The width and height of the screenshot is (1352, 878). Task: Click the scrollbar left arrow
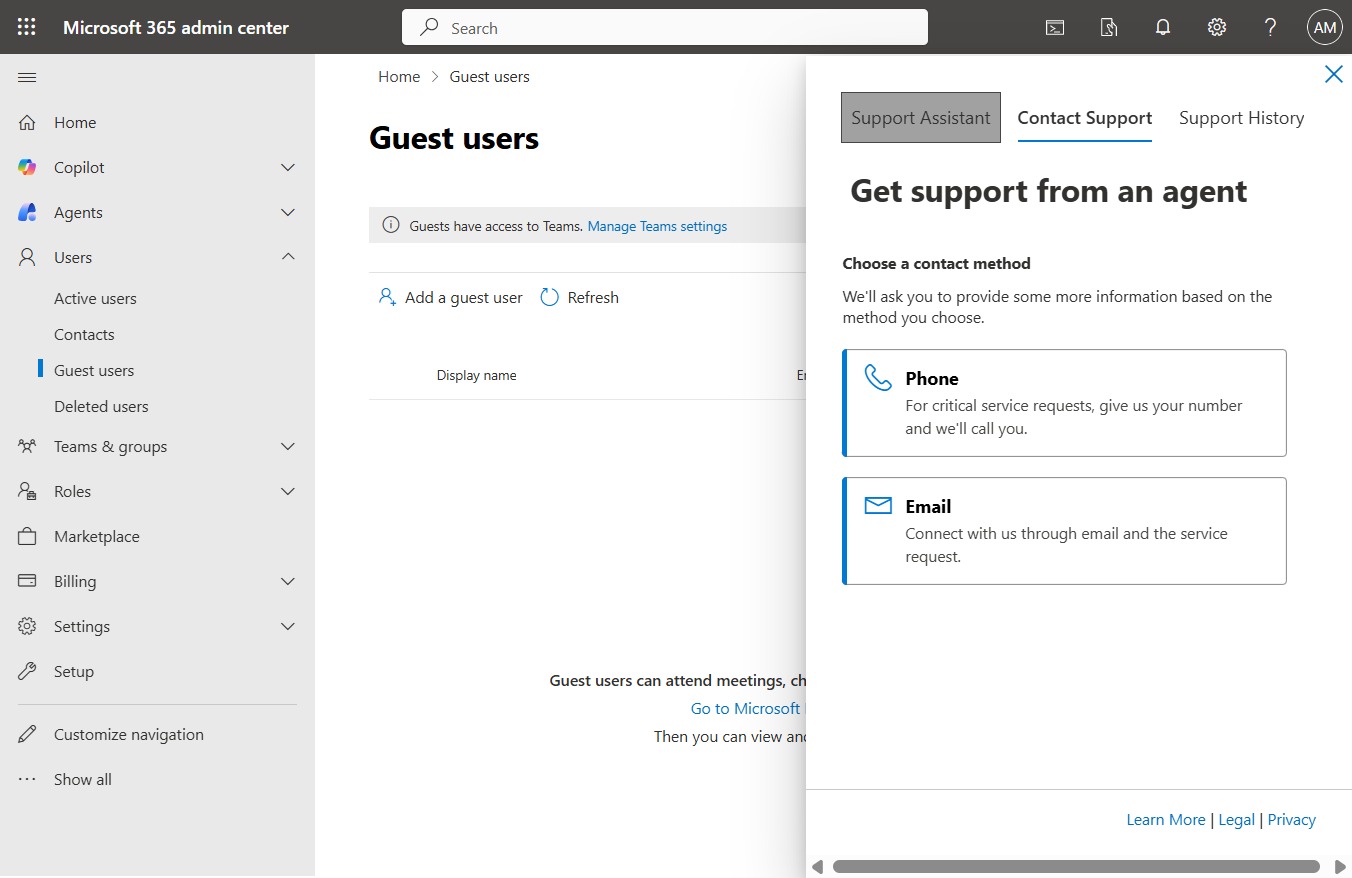coord(817,867)
